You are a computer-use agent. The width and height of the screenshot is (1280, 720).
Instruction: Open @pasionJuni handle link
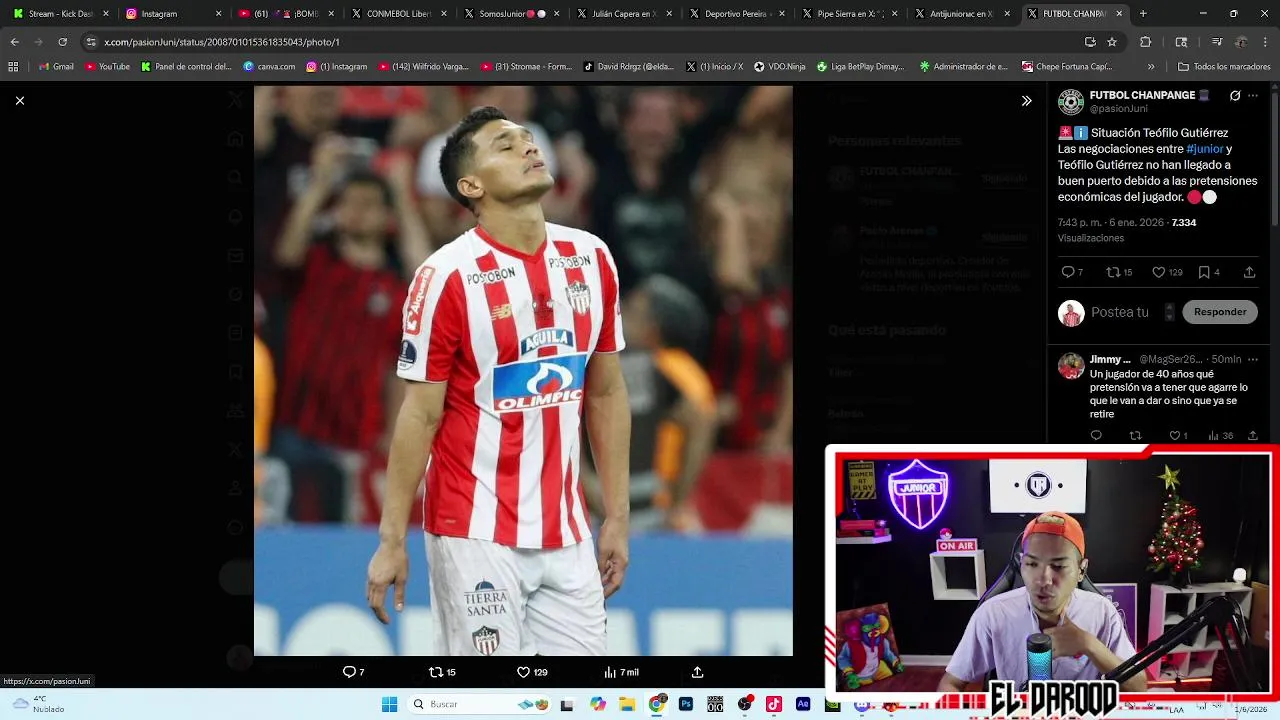[1119, 108]
